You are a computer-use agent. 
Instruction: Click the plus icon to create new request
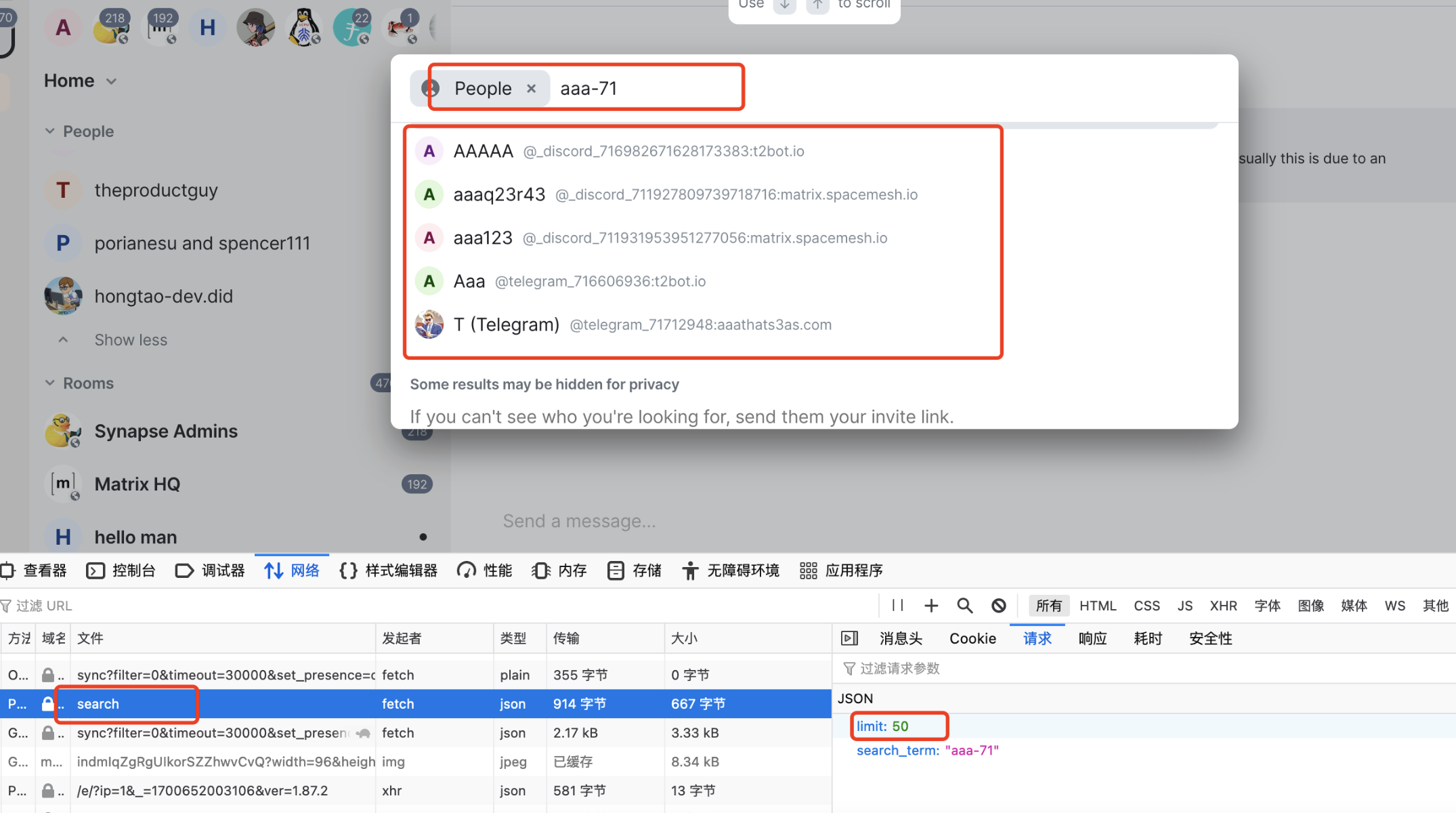pos(931,605)
